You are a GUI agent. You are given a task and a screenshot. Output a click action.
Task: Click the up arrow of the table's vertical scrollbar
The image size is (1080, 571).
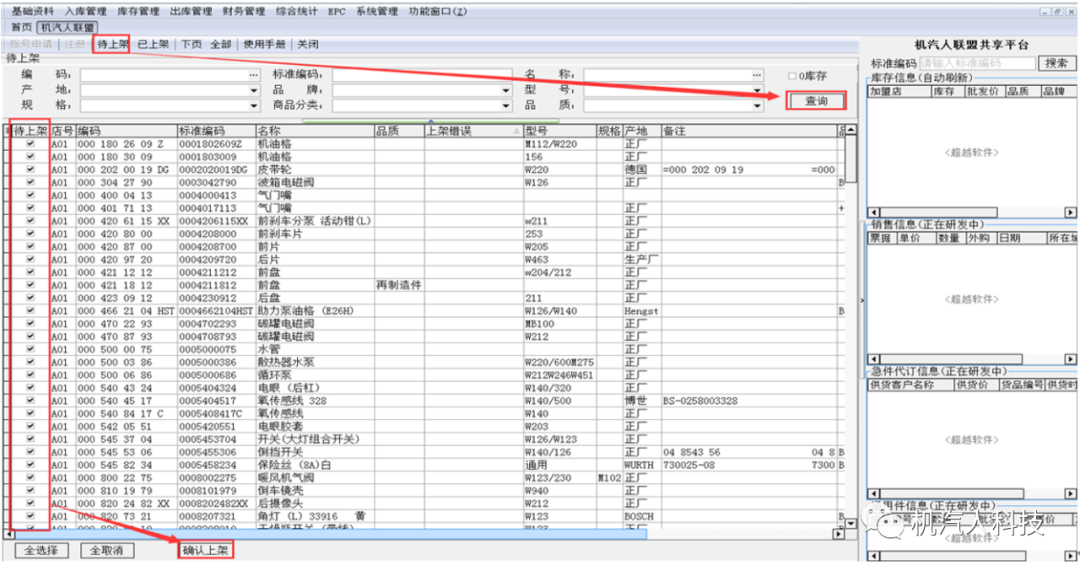coord(851,131)
